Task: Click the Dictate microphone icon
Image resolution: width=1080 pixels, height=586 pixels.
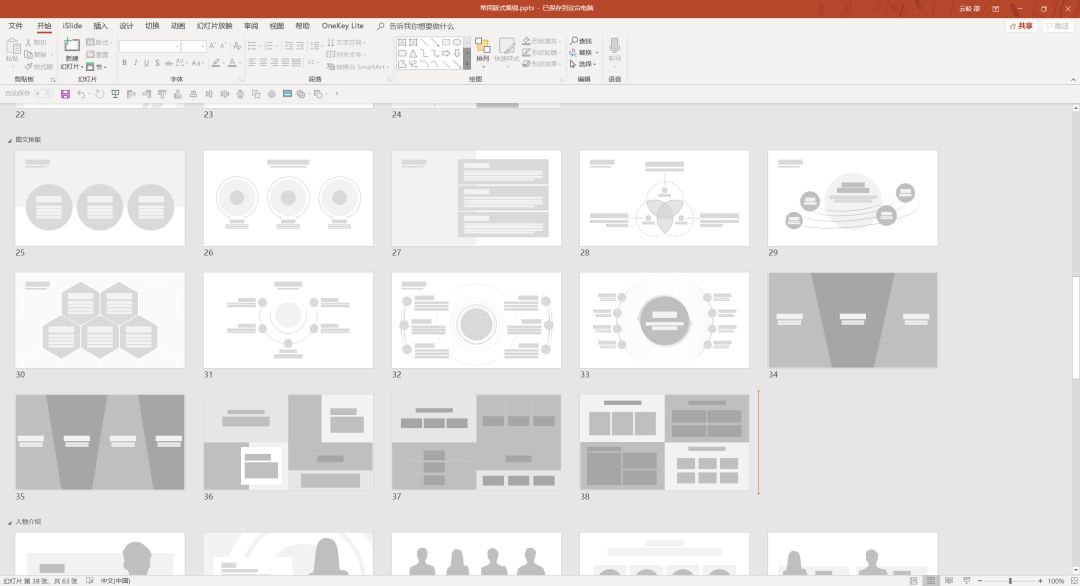Action: pos(614,45)
